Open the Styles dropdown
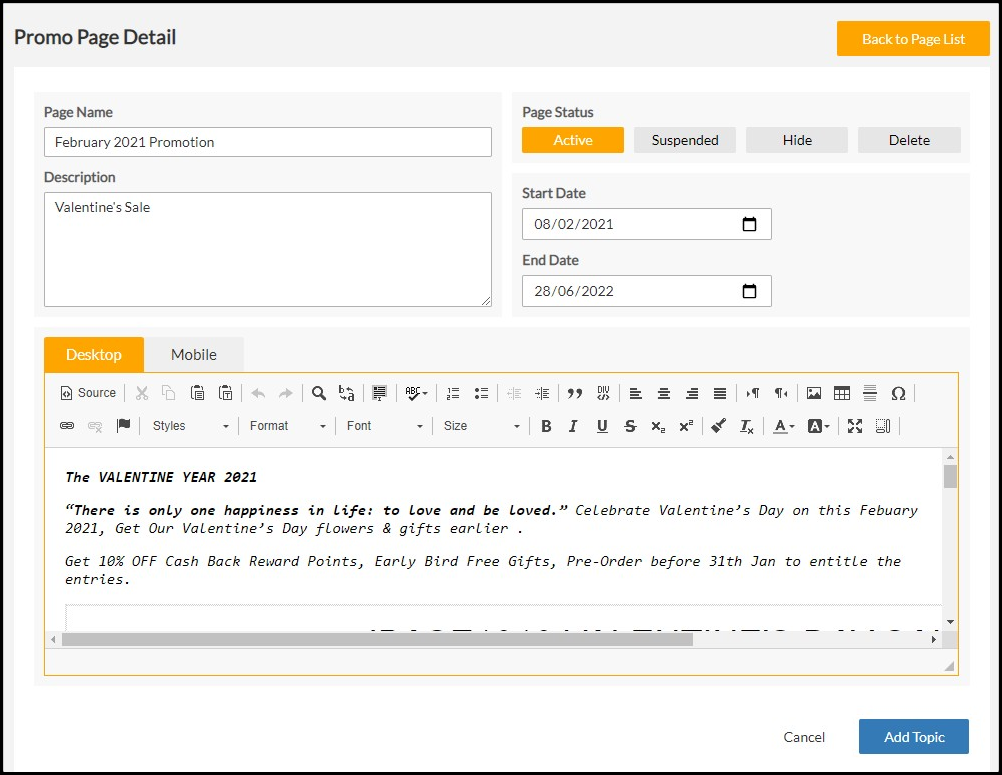1002x775 pixels. (x=190, y=426)
